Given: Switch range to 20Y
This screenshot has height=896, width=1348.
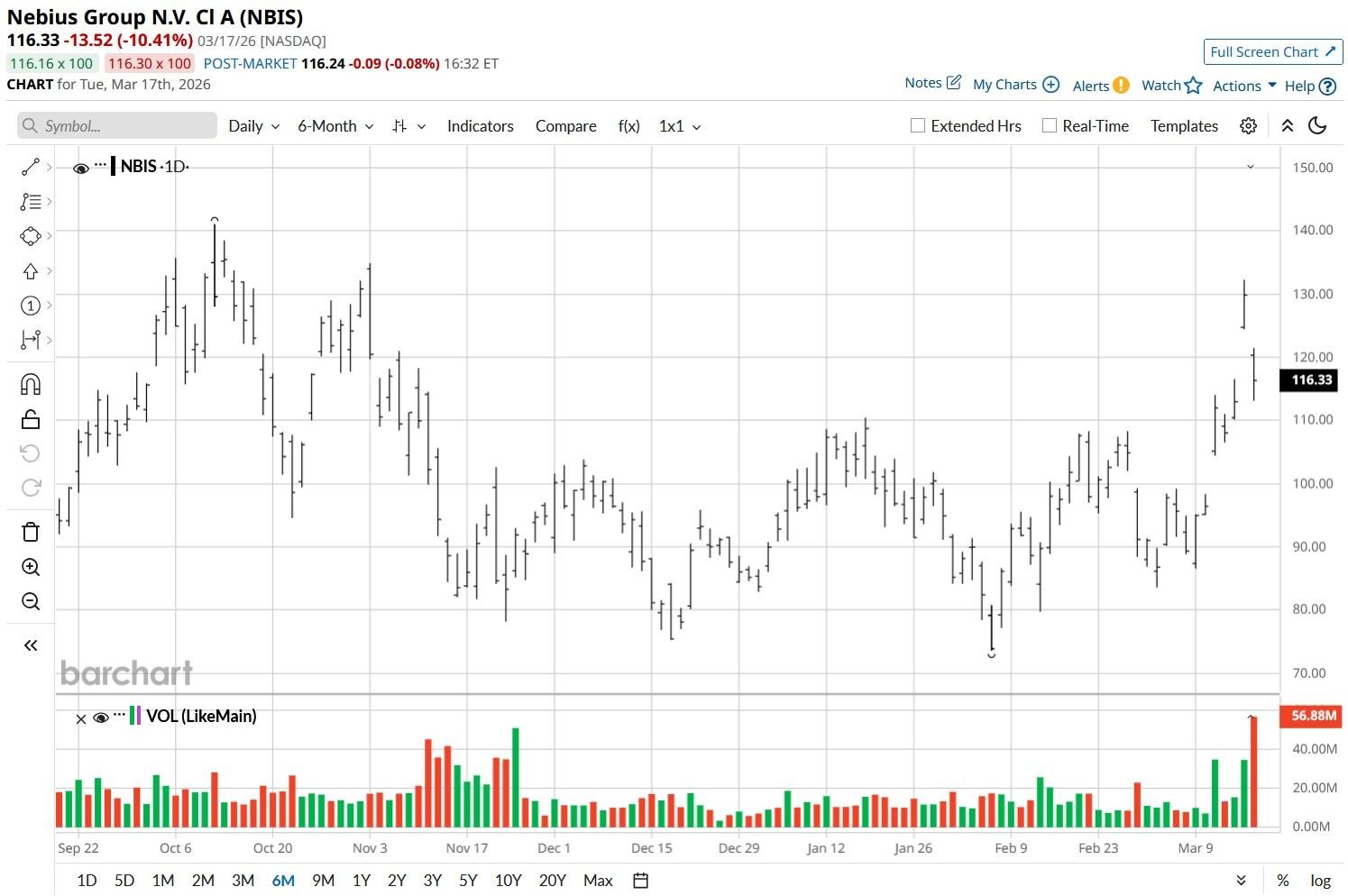Looking at the screenshot, I should (552, 881).
